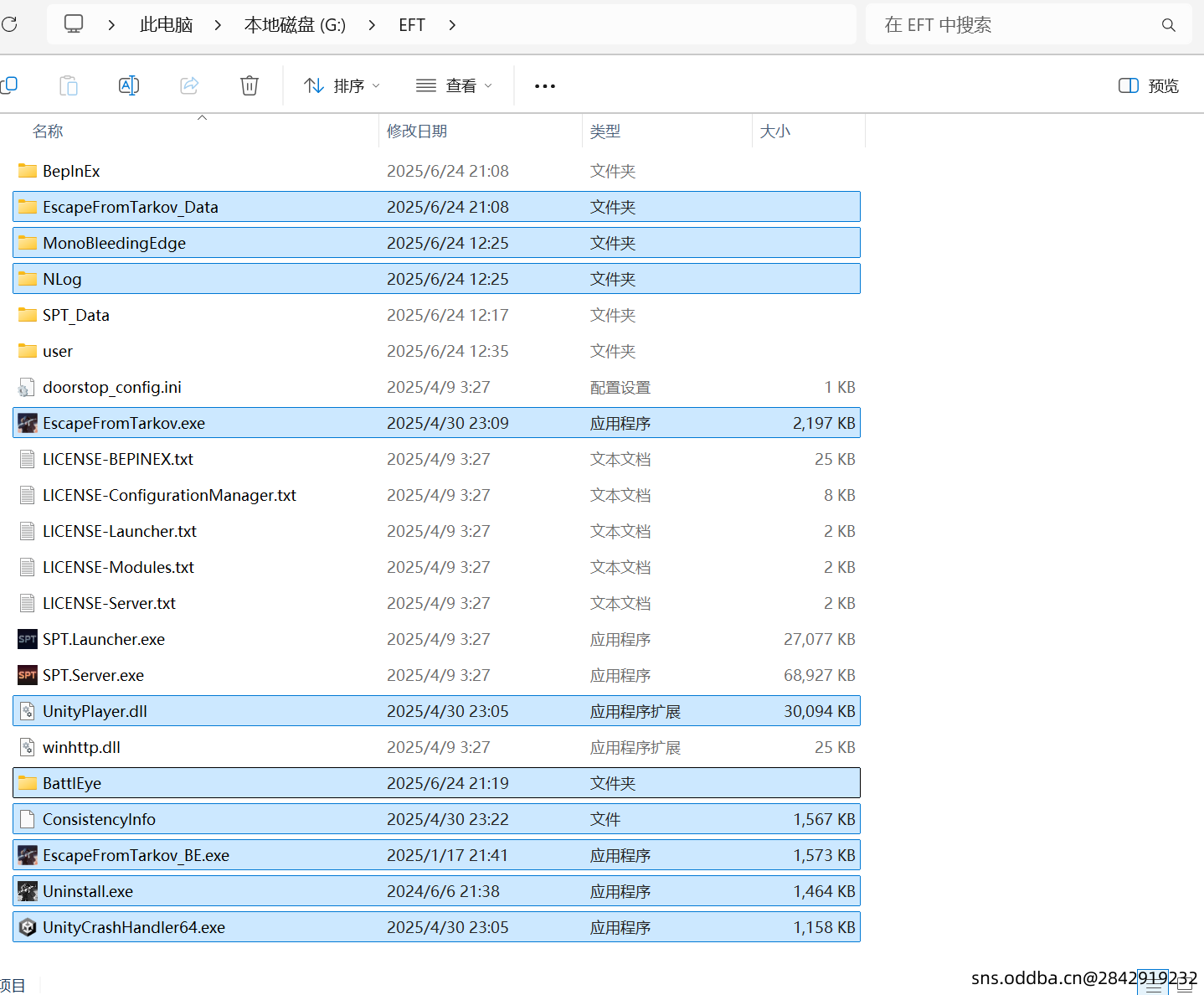The image size is (1204, 995).
Task: Click the folder icon next to EscapeFromTarkov_Data
Action: point(28,207)
